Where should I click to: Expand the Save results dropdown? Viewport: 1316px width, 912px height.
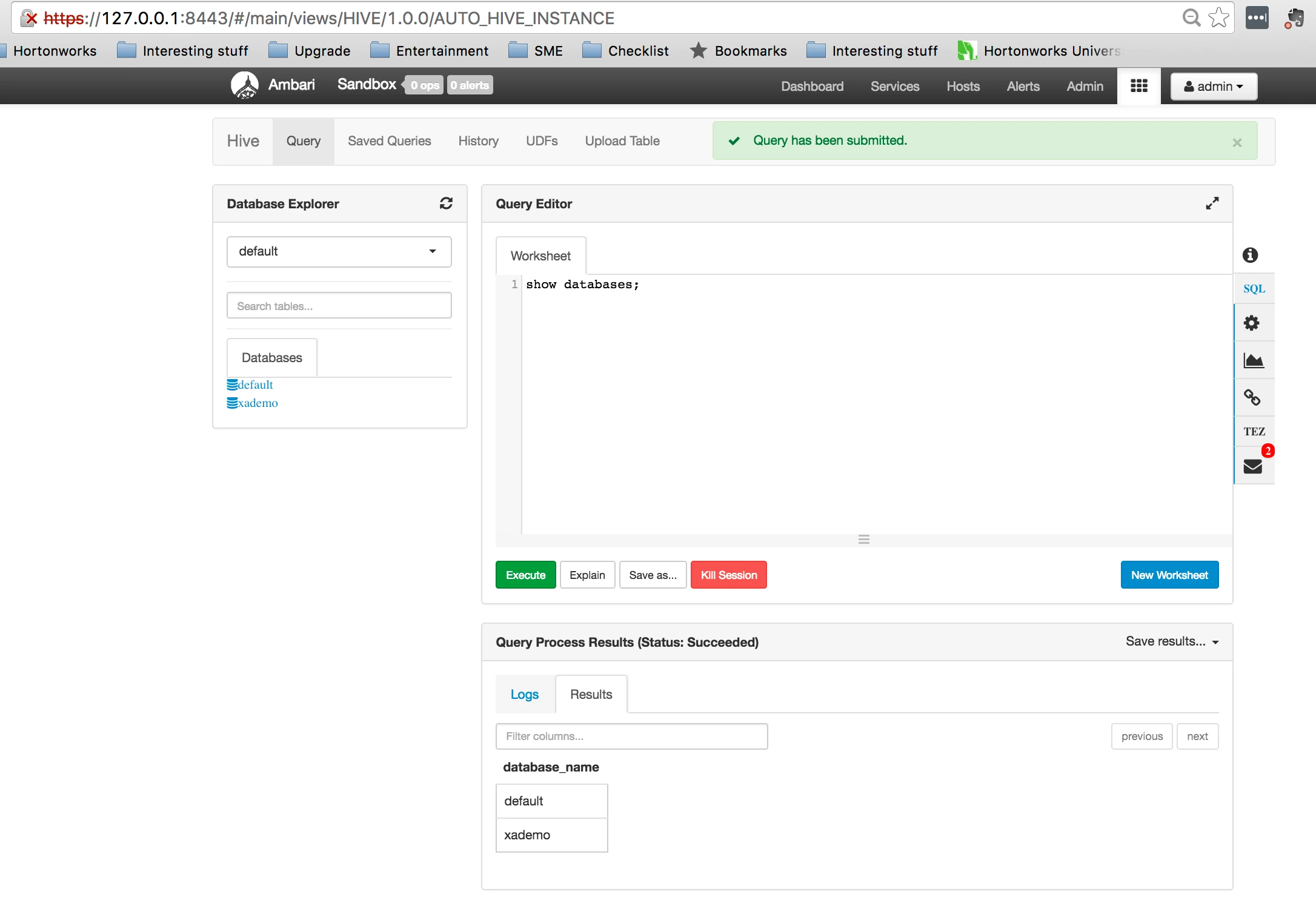pyautogui.click(x=1172, y=641)
